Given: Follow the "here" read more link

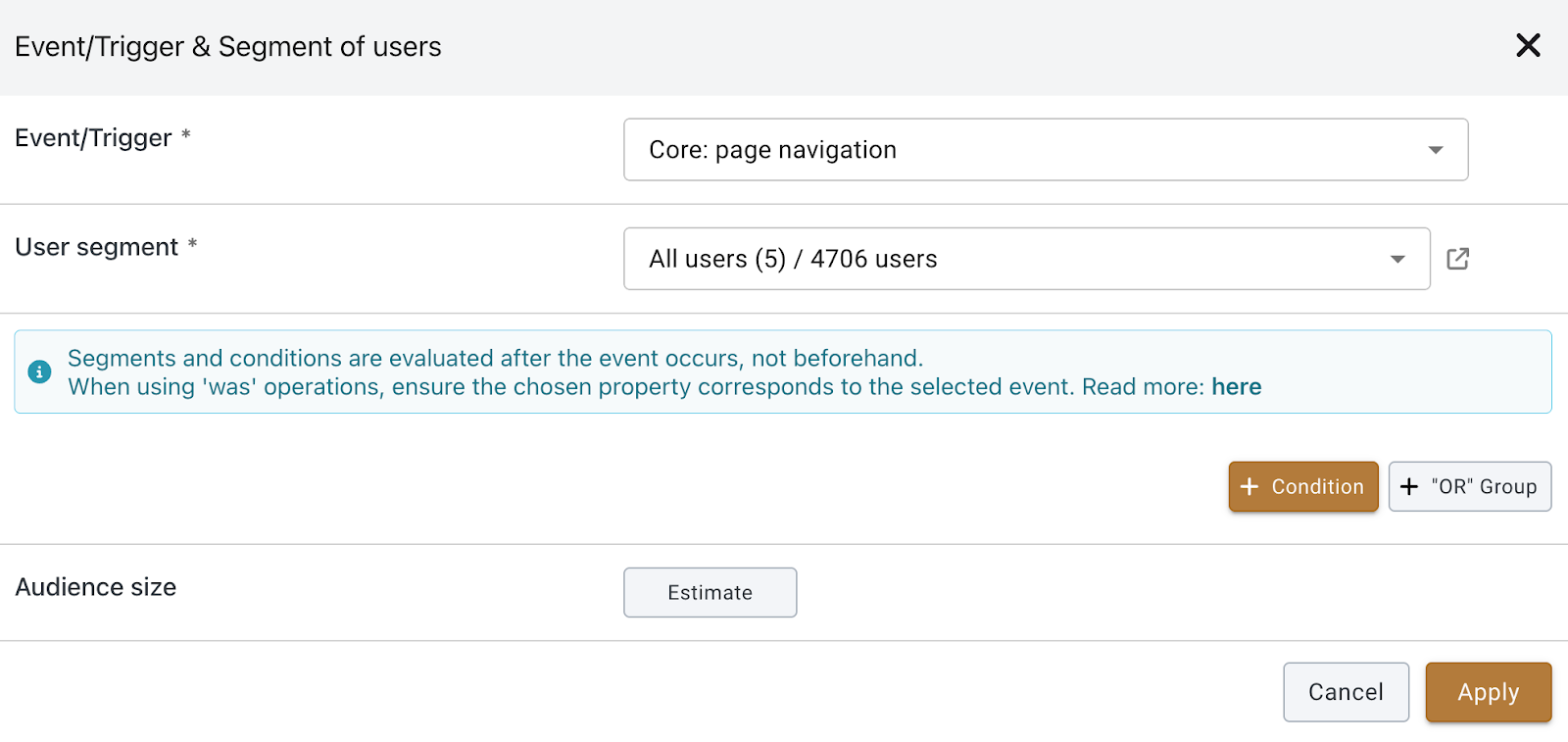Looking at the screenshot, I should click(x=1236, y=387).
